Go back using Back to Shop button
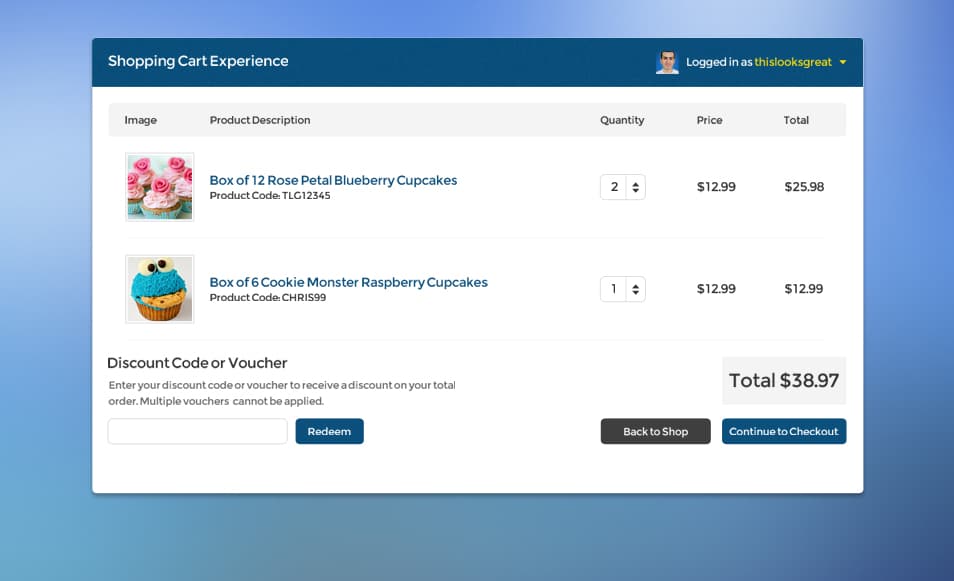The image size is (954, 581). [x=655, y=431]
